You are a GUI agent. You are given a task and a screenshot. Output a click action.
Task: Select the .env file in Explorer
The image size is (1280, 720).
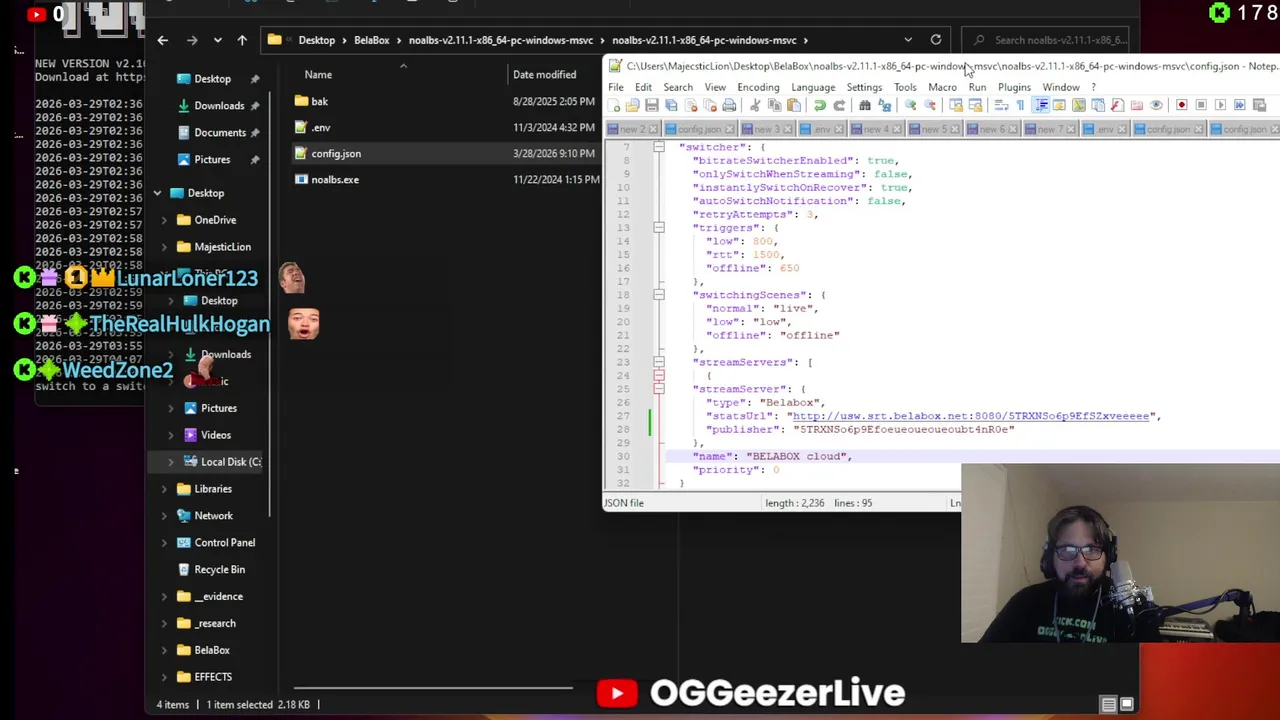[x=320, y=128]
